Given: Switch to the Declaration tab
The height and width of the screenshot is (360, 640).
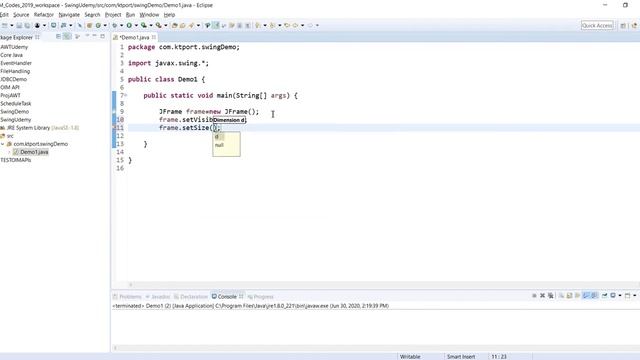Looking at the screenshot, I should tap(191, 297).
